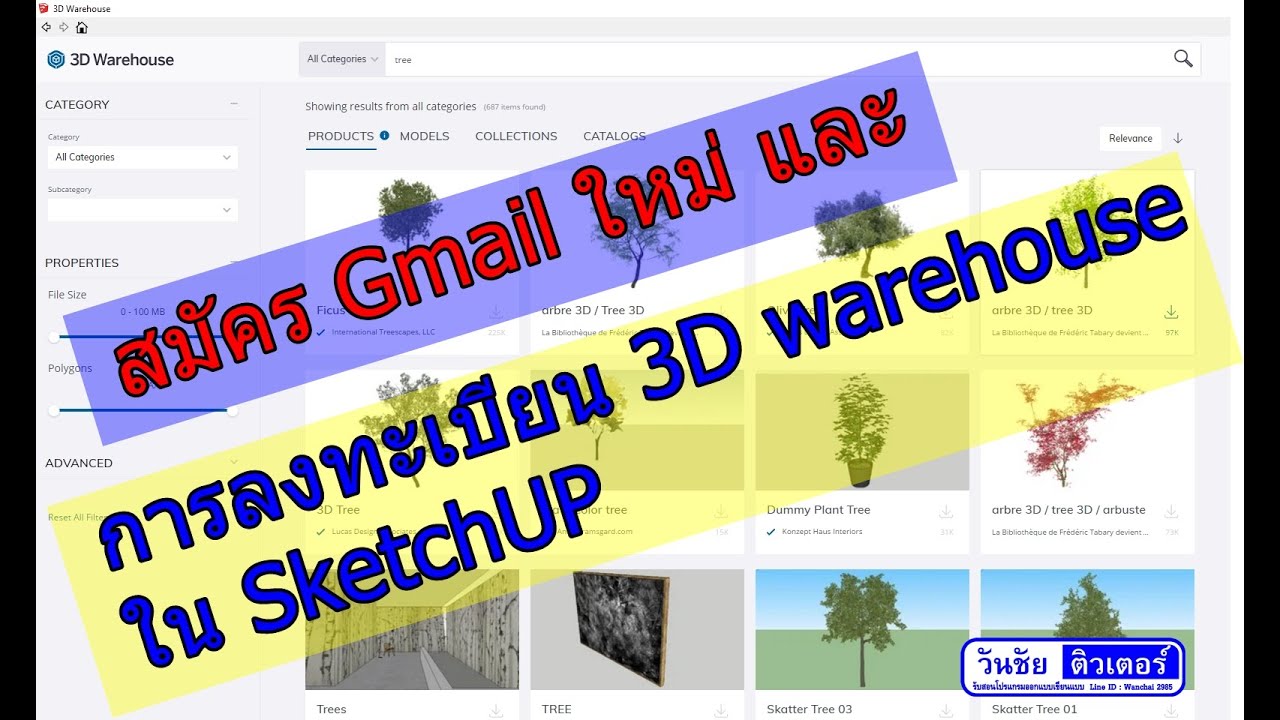Image resolution: width=1280 pixels, height=720 pixels.
Task: Download the Trees model
Action: (x=496, y=711)
